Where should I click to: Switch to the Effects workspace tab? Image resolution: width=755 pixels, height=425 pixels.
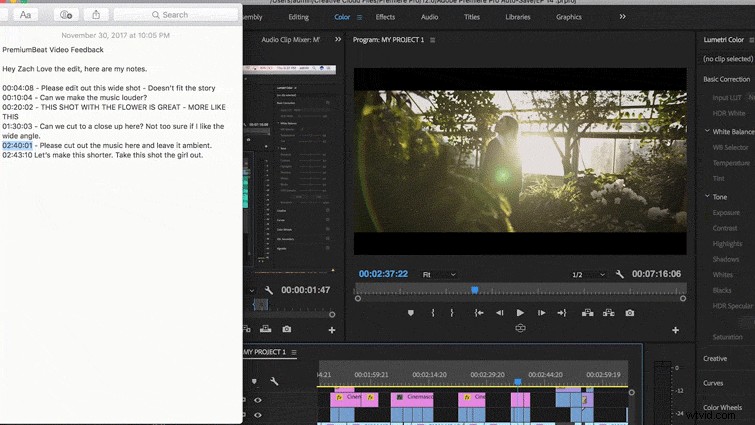385,17
